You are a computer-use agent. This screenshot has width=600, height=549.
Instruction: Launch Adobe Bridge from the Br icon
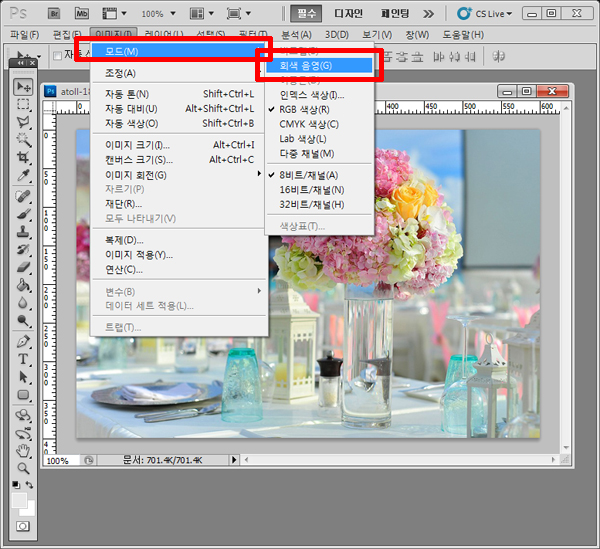click(x=55, y=14)
